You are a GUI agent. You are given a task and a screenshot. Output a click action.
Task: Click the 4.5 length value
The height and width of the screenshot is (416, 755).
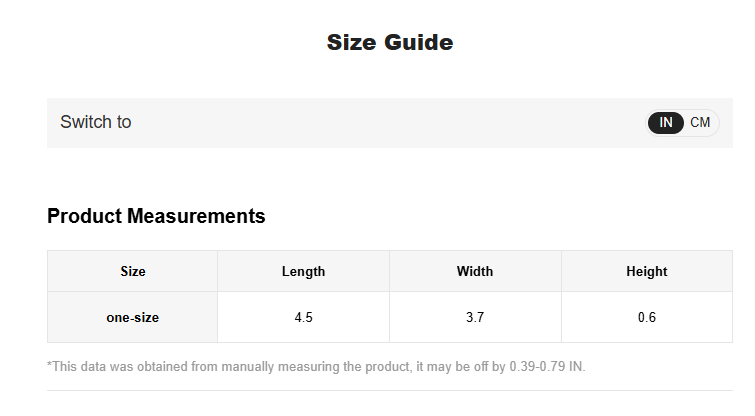(303, 318)
